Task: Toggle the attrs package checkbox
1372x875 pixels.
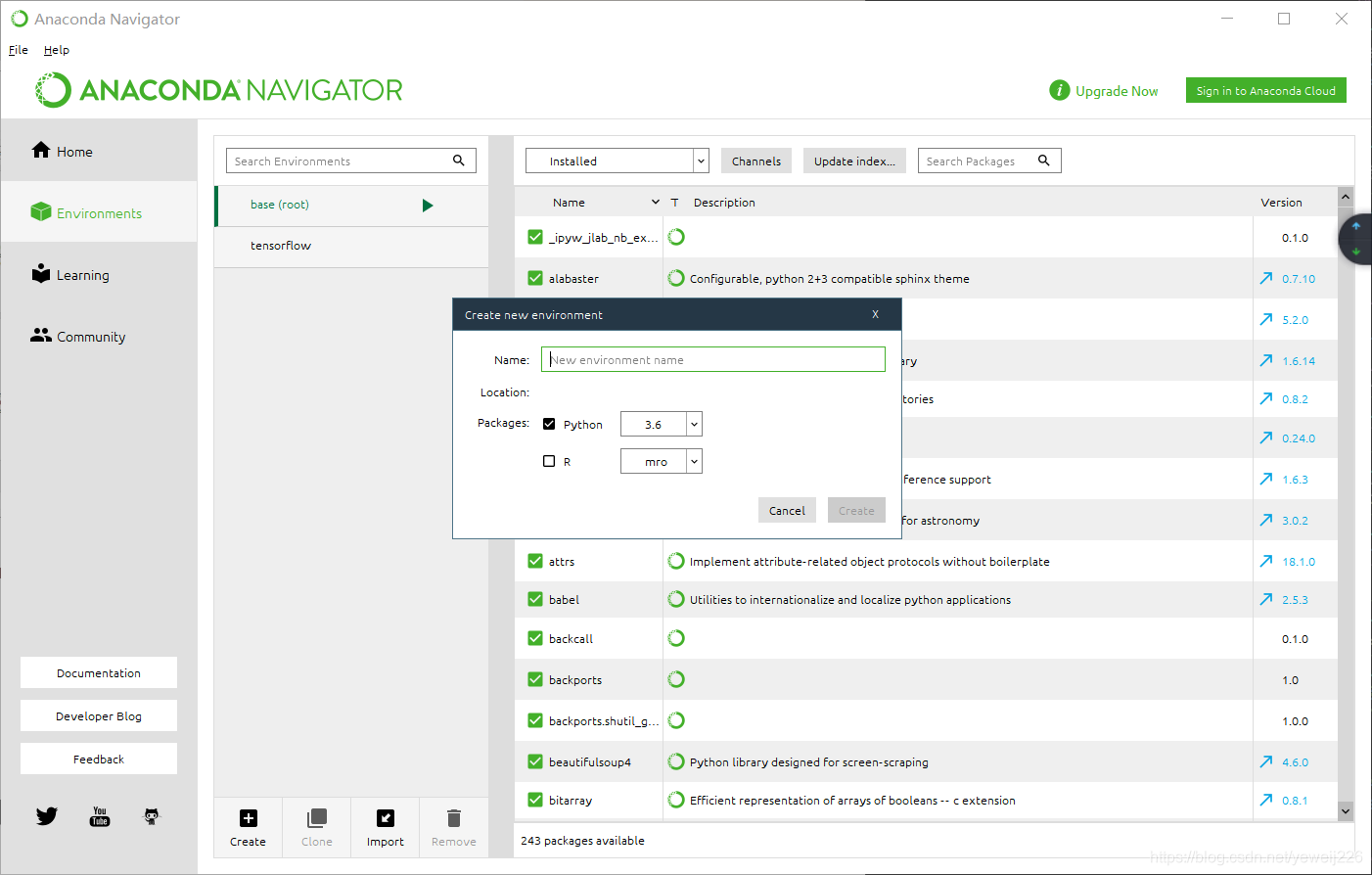Action: pos(535,561)
